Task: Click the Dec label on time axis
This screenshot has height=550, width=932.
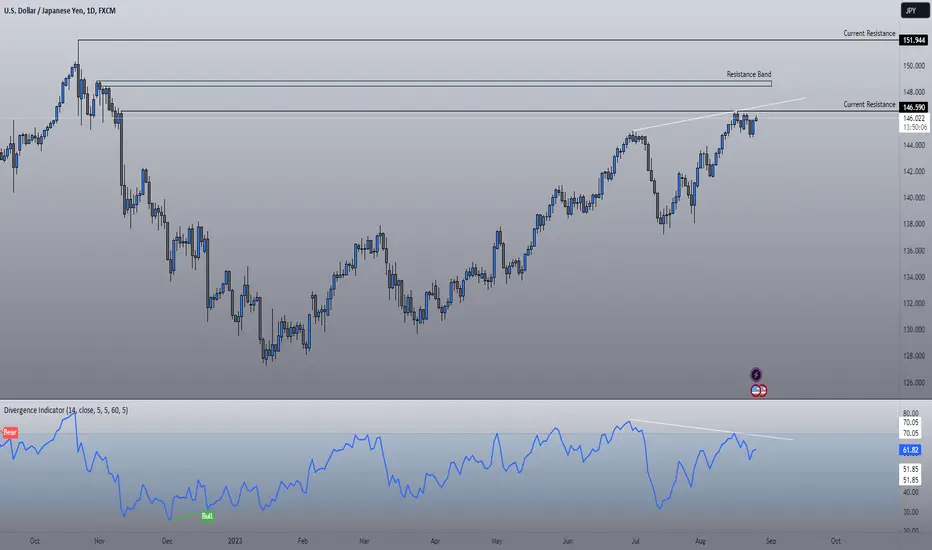Action: (x=167, y=541)
